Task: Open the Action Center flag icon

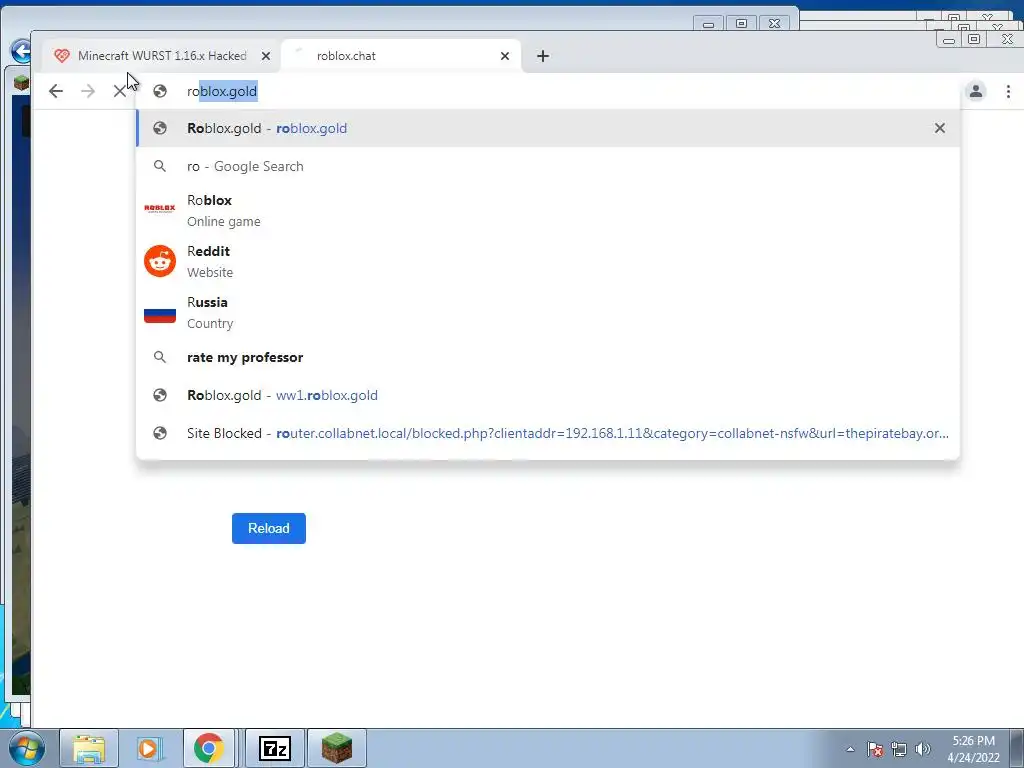Action: pyautogui.click(x=875, y=749)
